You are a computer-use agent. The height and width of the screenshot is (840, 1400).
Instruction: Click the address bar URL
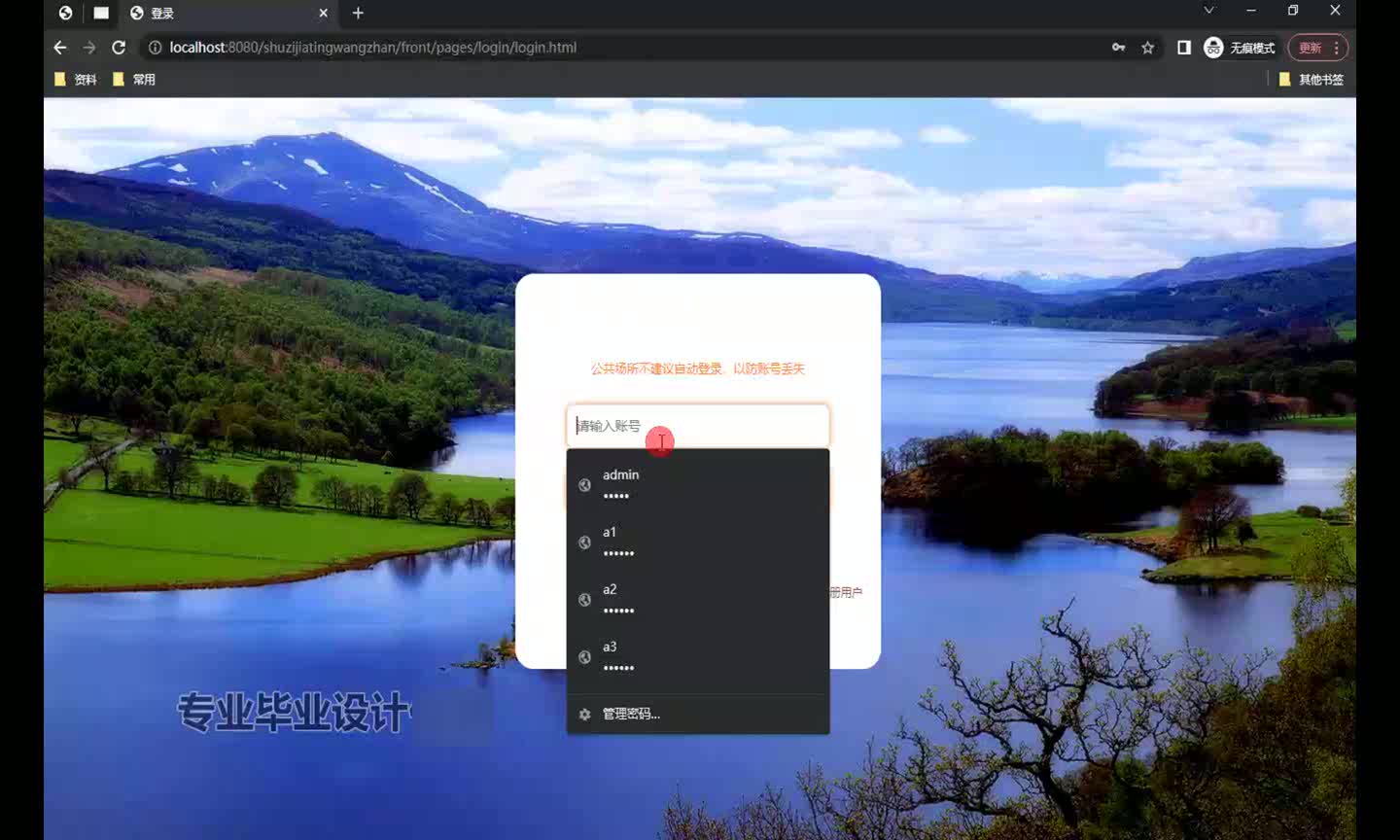(x=372, y=48)
